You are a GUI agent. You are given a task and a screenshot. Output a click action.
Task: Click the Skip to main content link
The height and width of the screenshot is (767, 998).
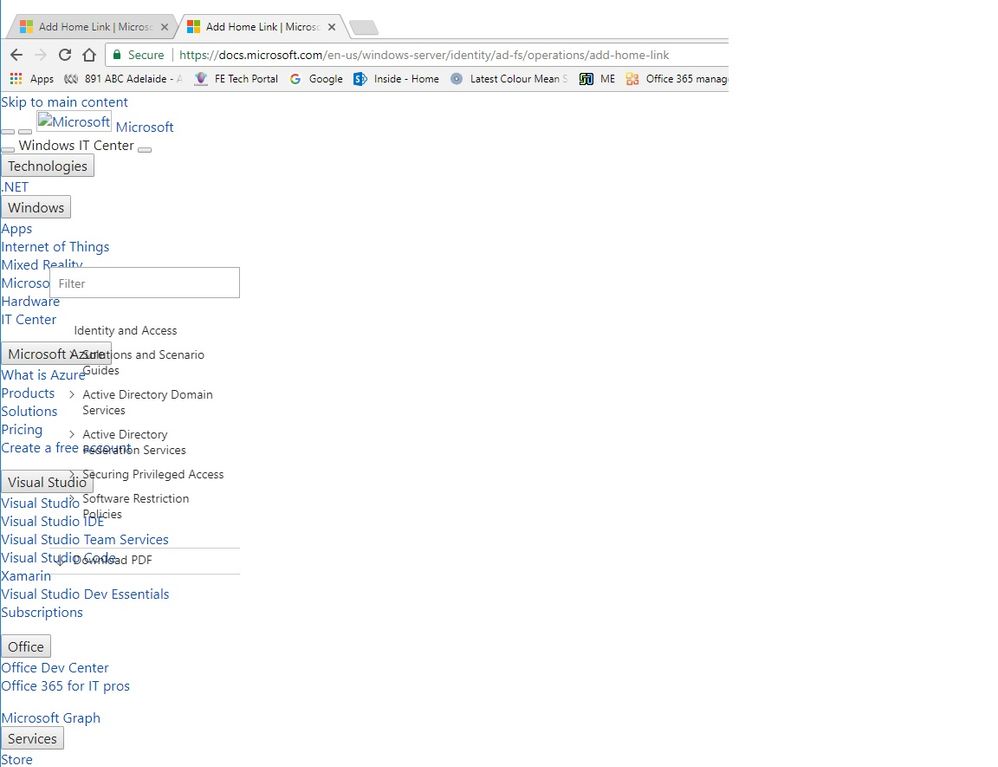pyautogui.click(x=64, y=102)
